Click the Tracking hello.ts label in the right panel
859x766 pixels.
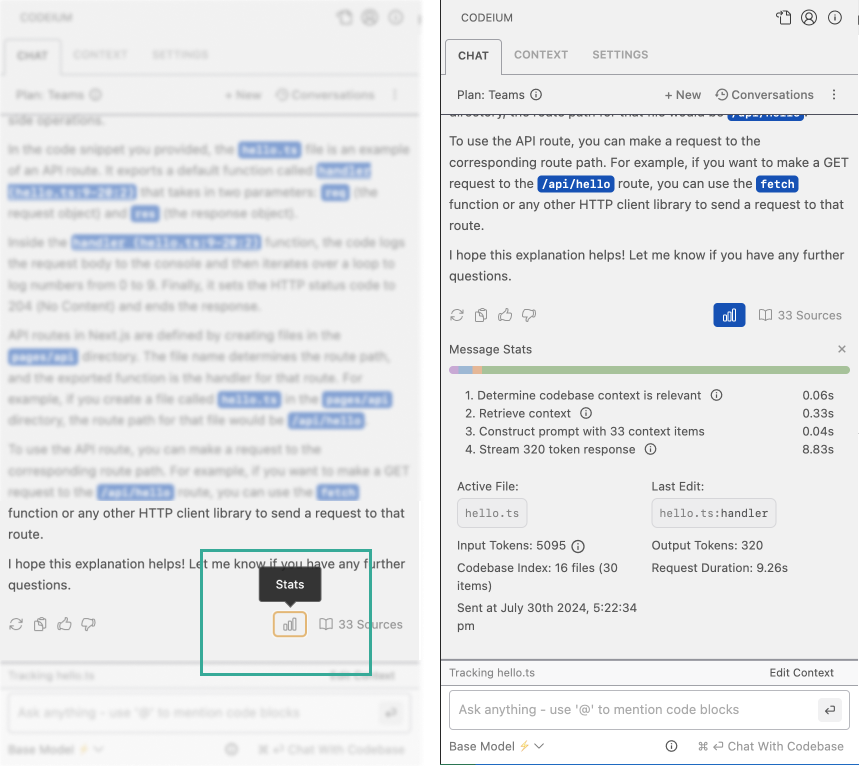tap(491, 672)
